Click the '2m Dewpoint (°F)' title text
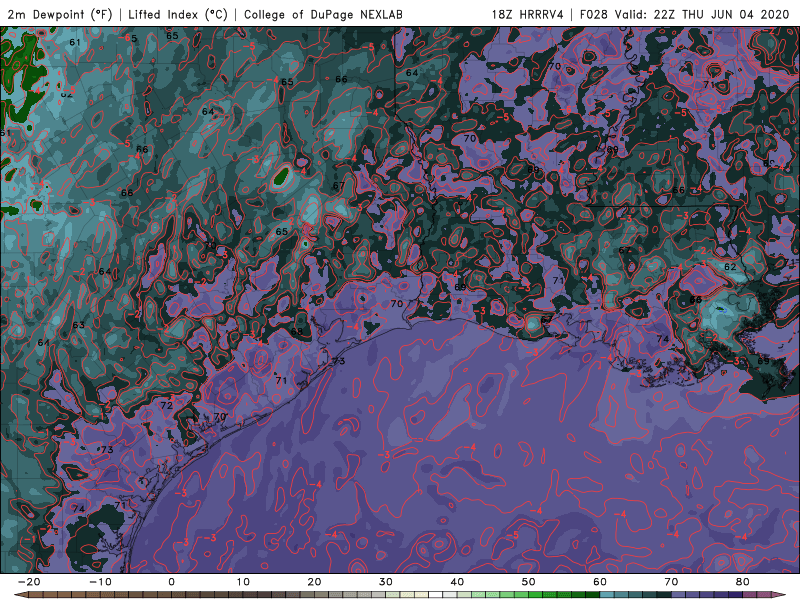 pyautogui.click(x=59, y=14)
